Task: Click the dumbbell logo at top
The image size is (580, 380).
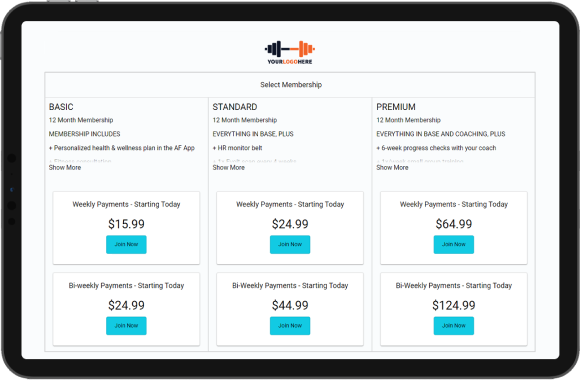Action: [x=290, y=53]
